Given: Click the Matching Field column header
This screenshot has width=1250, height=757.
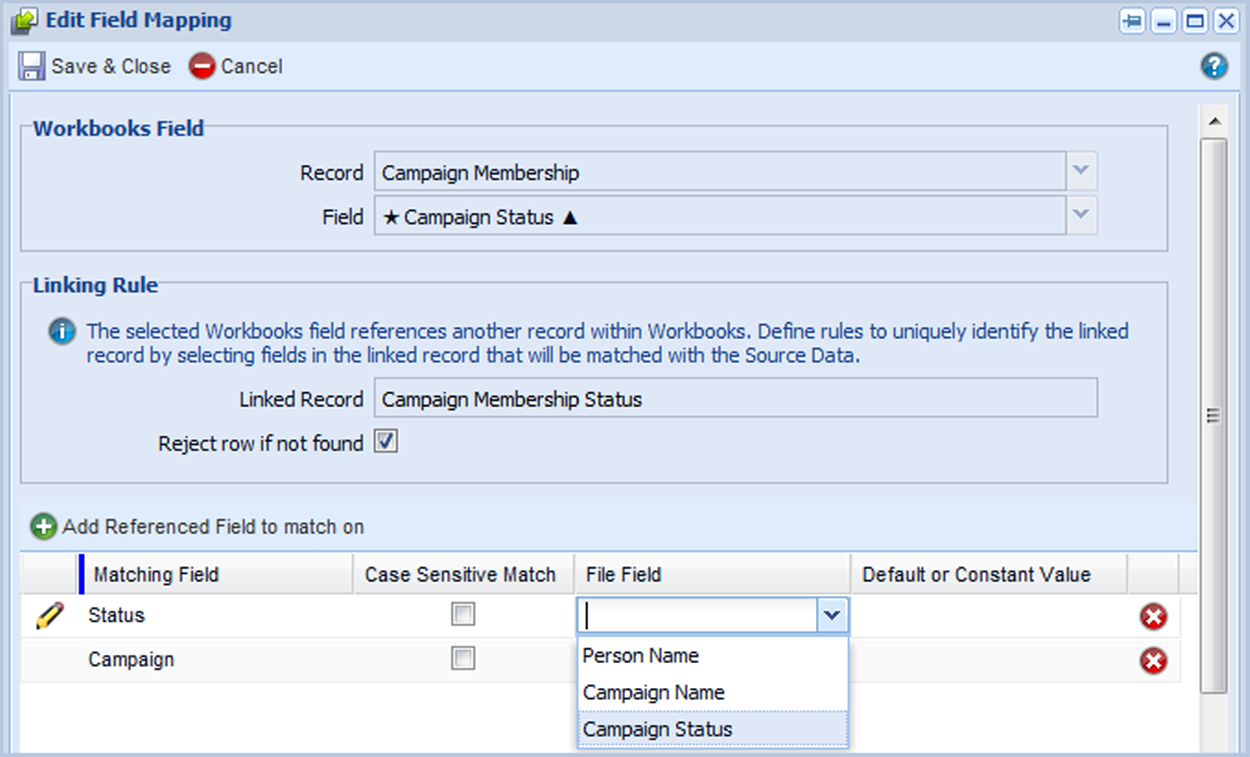Looking at the screenshot, I should 217,574.
